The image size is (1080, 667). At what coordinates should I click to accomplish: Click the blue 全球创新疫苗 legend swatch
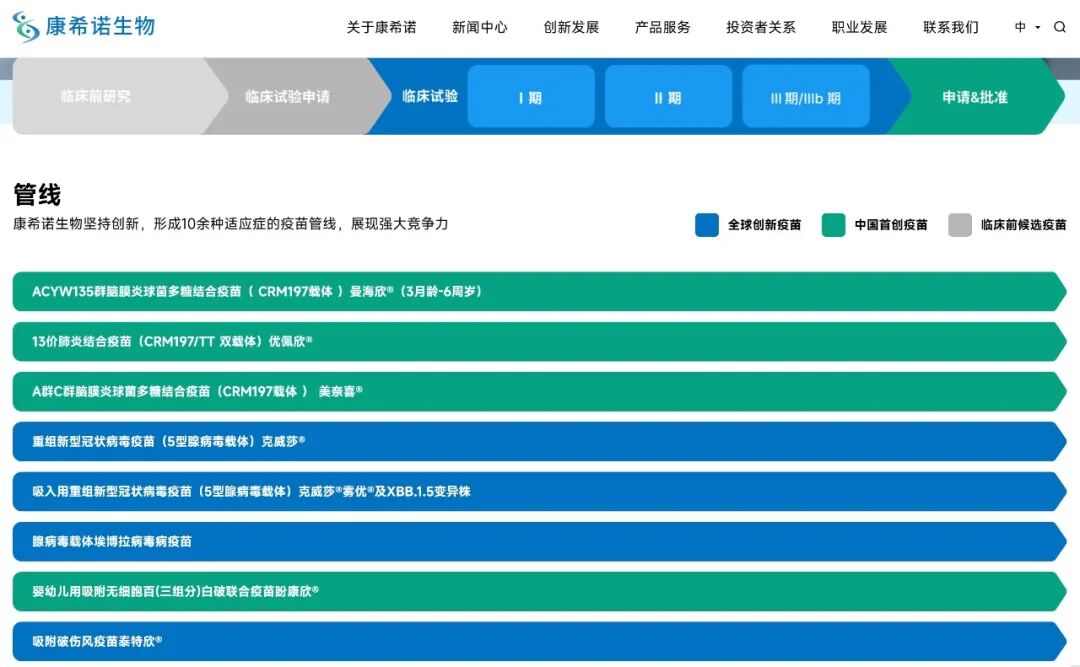click(707, 225)
